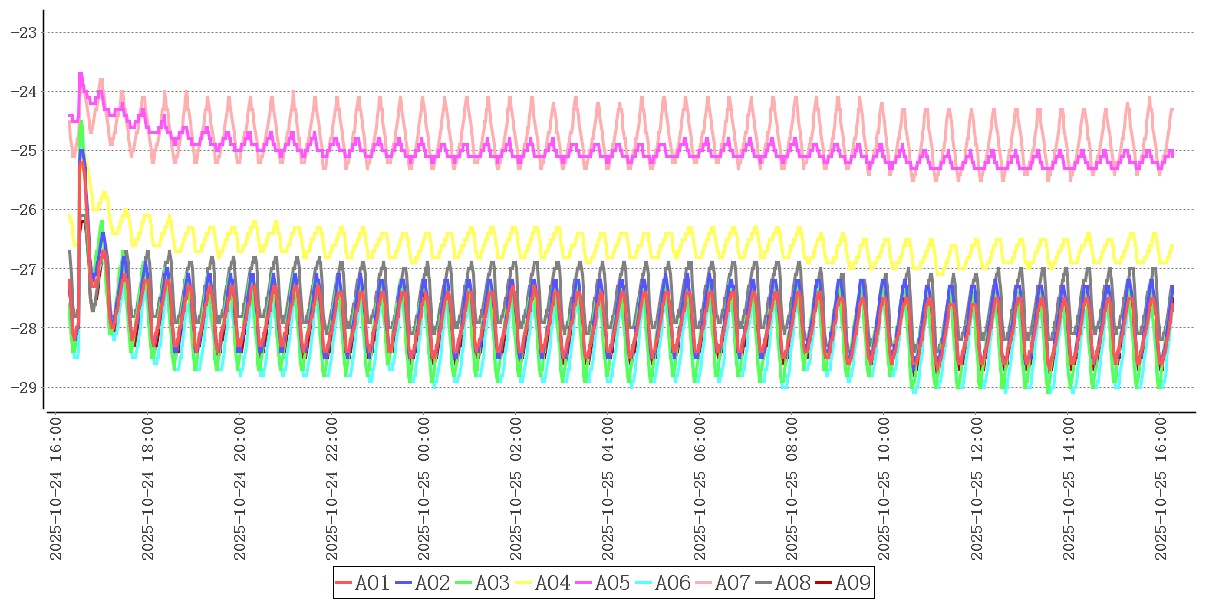This screenshot has height=600, width=1207.
Task: Select the 2025-10-24 20:00 x-axis label
Action: click(x=240, y=490)
